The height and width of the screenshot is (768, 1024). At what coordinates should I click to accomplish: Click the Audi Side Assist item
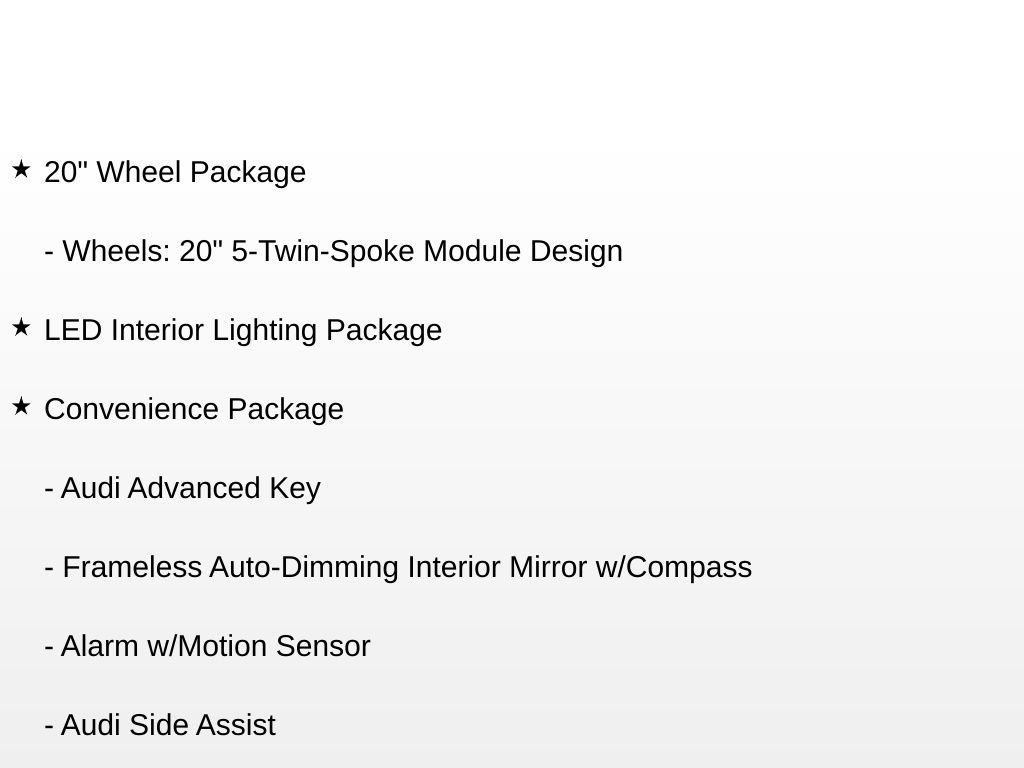tap(167, 725)
